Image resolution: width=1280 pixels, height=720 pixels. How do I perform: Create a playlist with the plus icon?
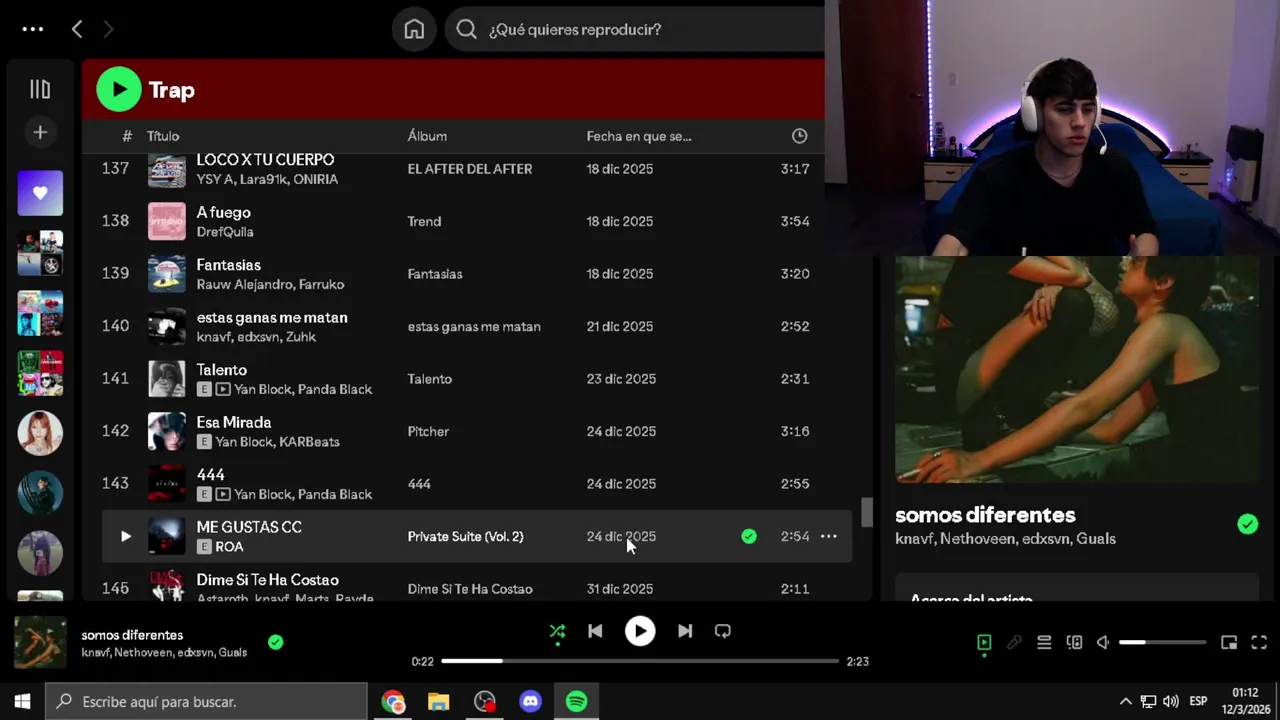[40, 132]
